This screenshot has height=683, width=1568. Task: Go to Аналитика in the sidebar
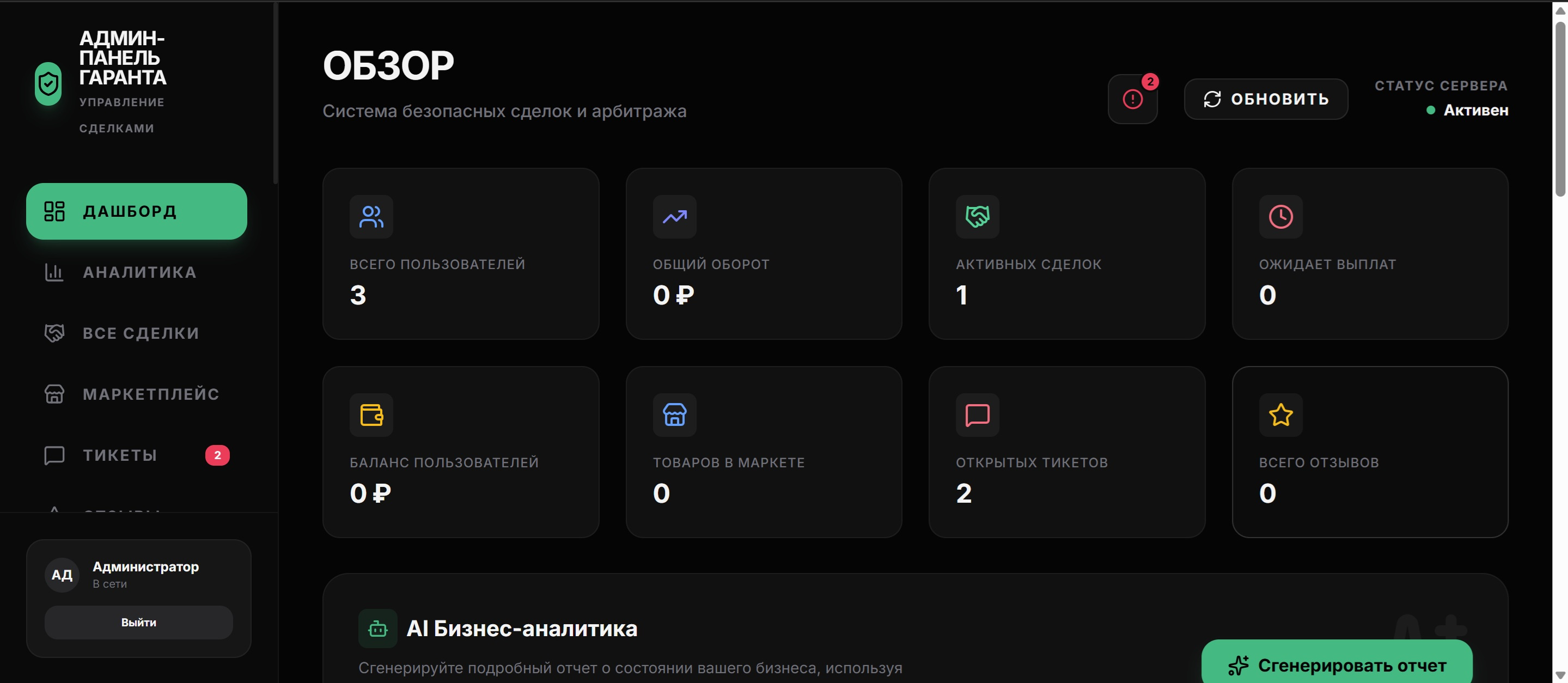[x=139, y=272]
